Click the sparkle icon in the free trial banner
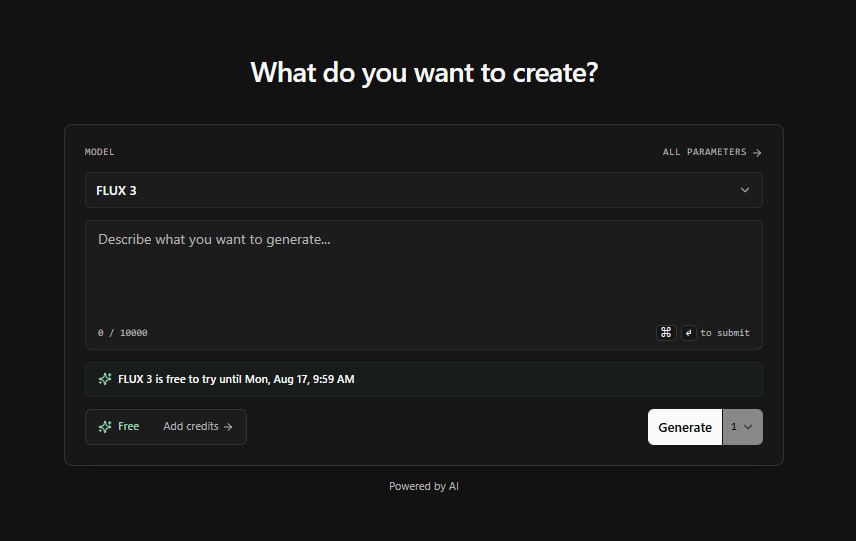Viewport: 856px width, 541px height. pos(105,379)
